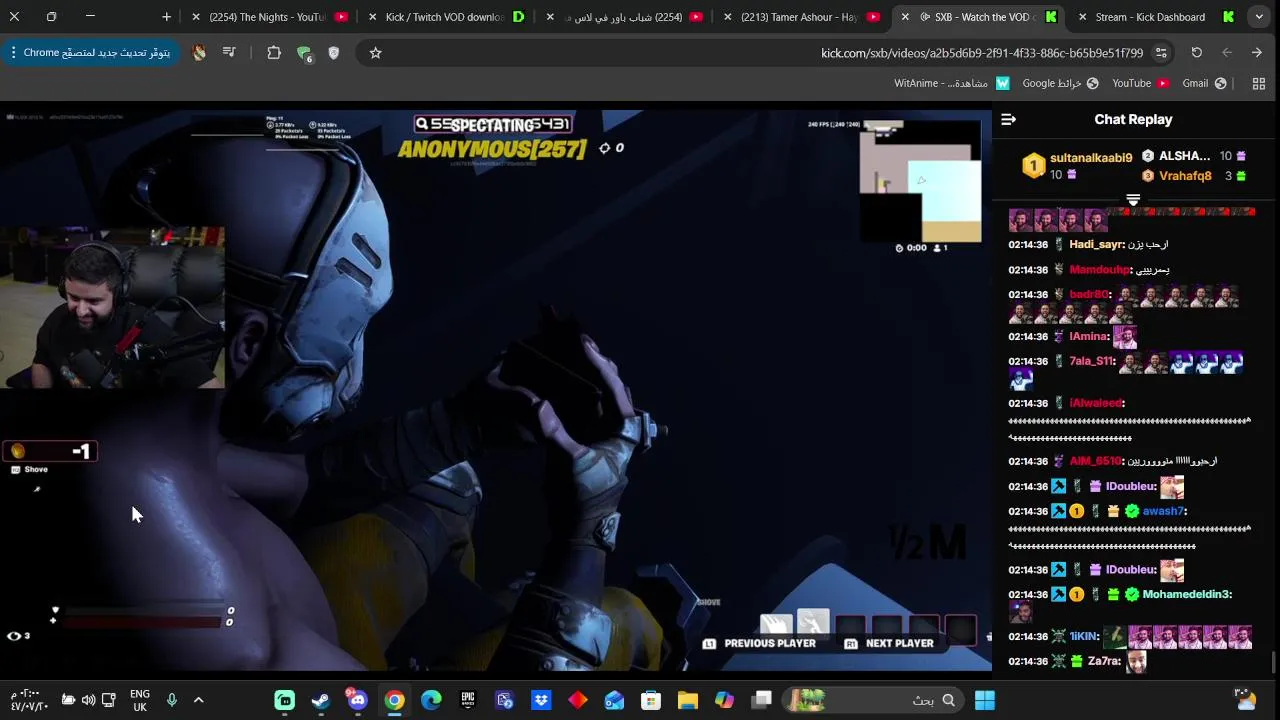Screen dimensions: 1280x720
Task: Open the Chrome profile avatar
Action: [199, 53]
